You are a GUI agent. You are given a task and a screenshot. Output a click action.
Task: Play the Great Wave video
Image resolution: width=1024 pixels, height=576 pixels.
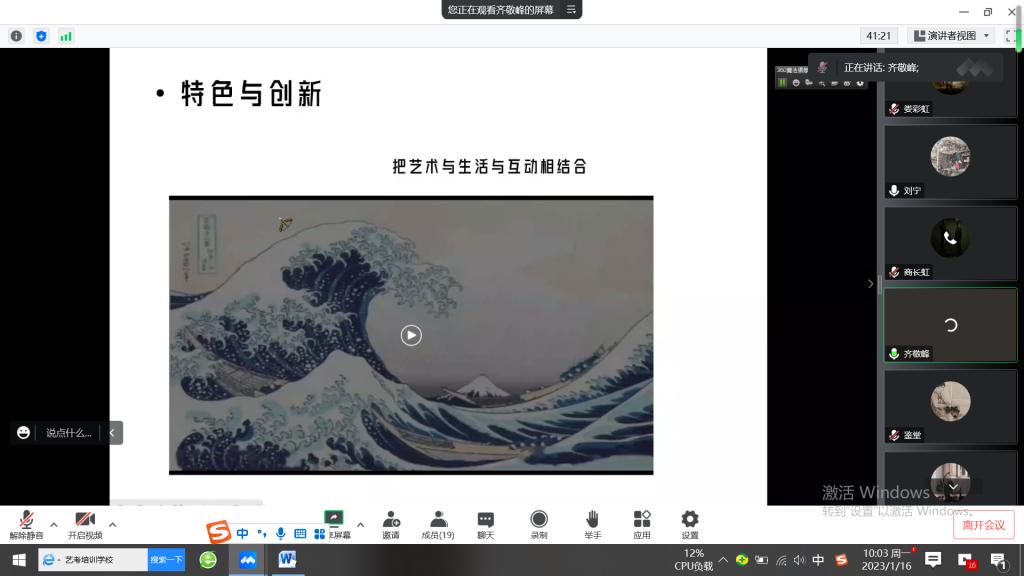(x=411, y=335)
